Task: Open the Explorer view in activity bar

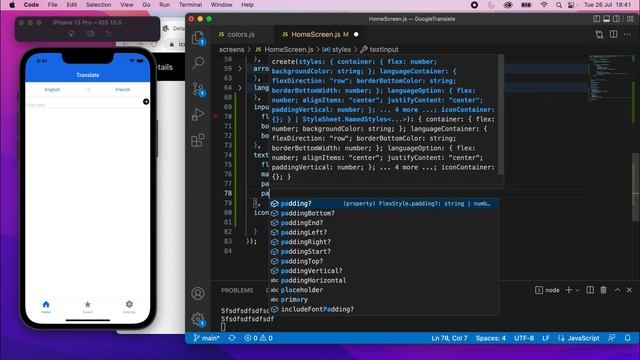Action: (198, 38)
